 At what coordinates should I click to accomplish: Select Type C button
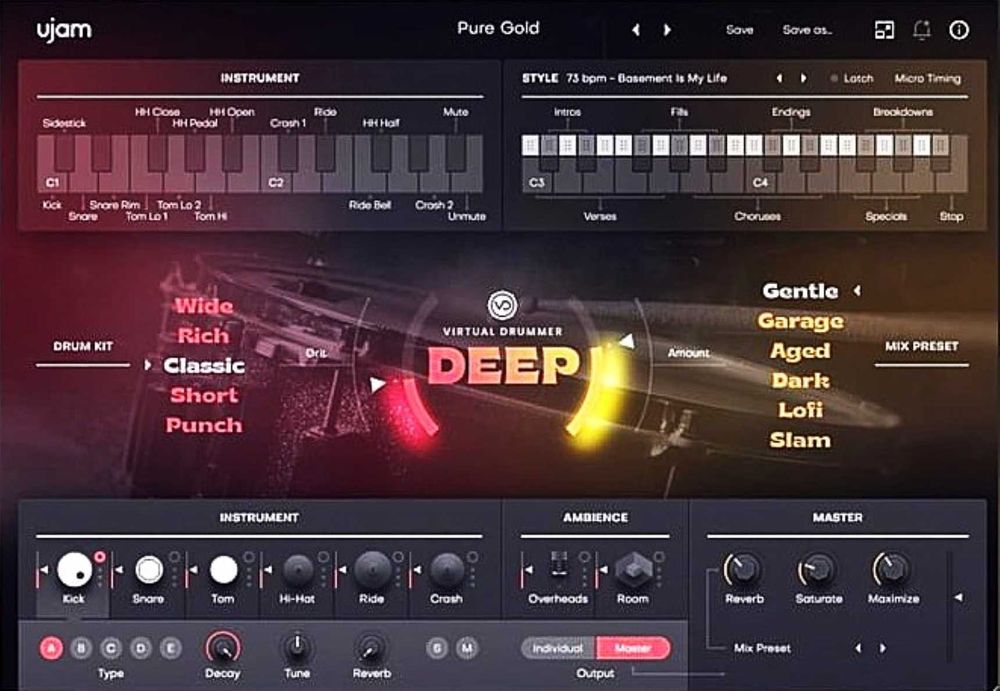click(x=111, y=648)
